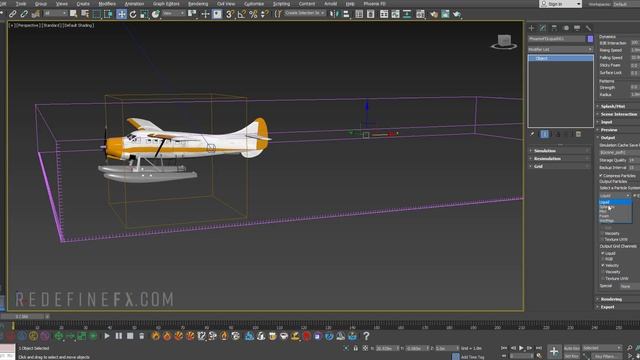The height and width of the screenshot is (360, 640).
Task: Open the Rendering menu
Action: [198, 4]
